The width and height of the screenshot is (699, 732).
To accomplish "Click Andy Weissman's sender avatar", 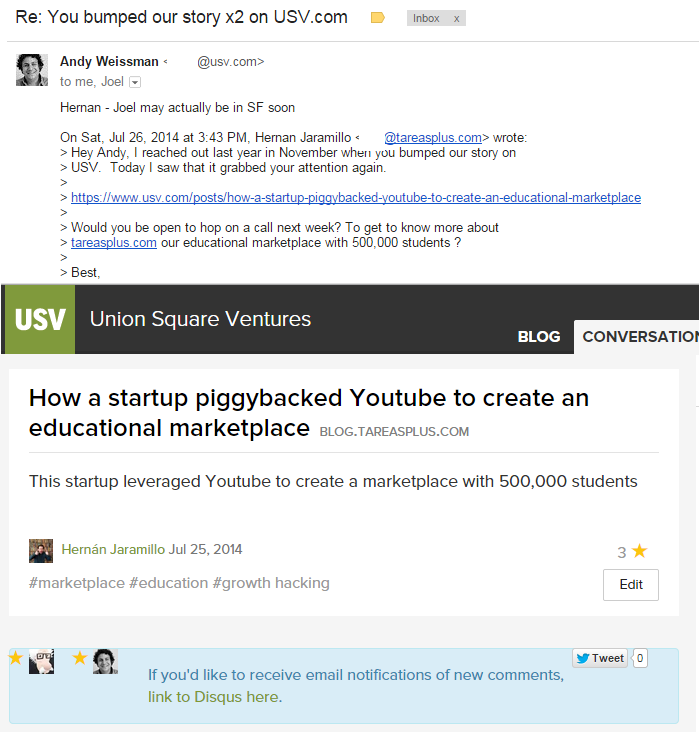I will click(x=32, y=69).
